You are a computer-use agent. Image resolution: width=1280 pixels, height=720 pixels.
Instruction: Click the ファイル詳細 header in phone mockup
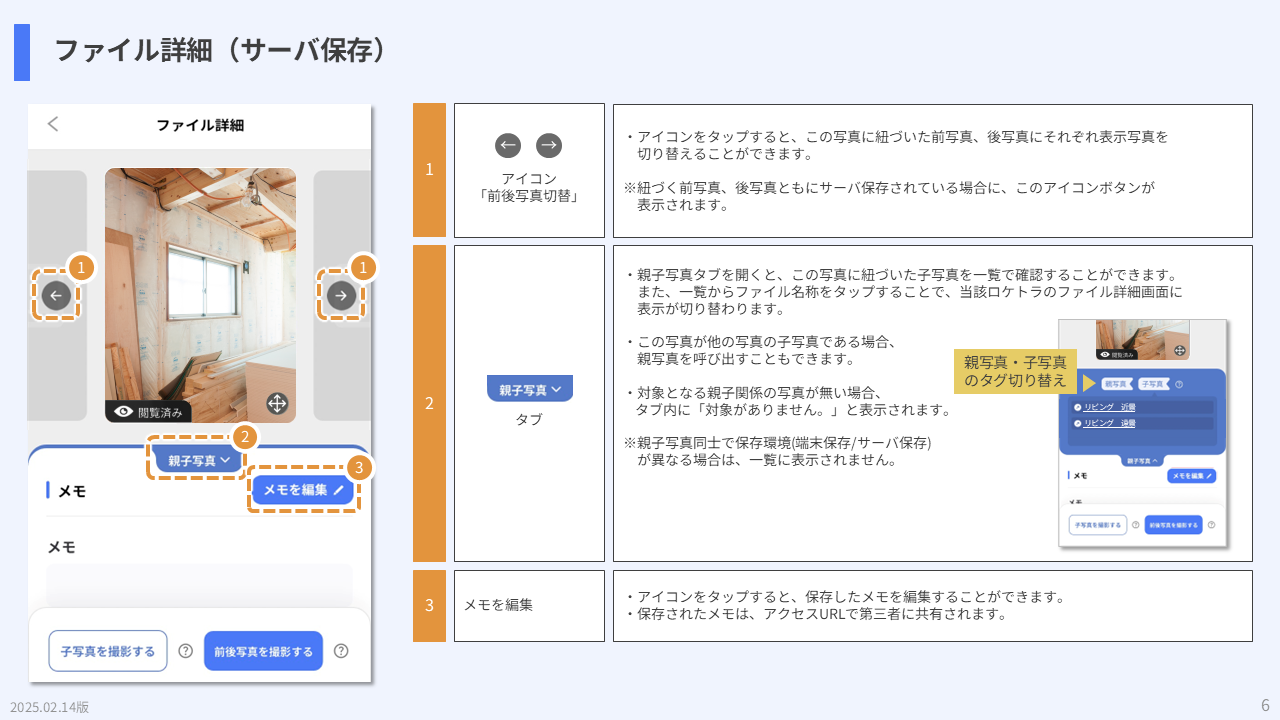pos(200,125)
